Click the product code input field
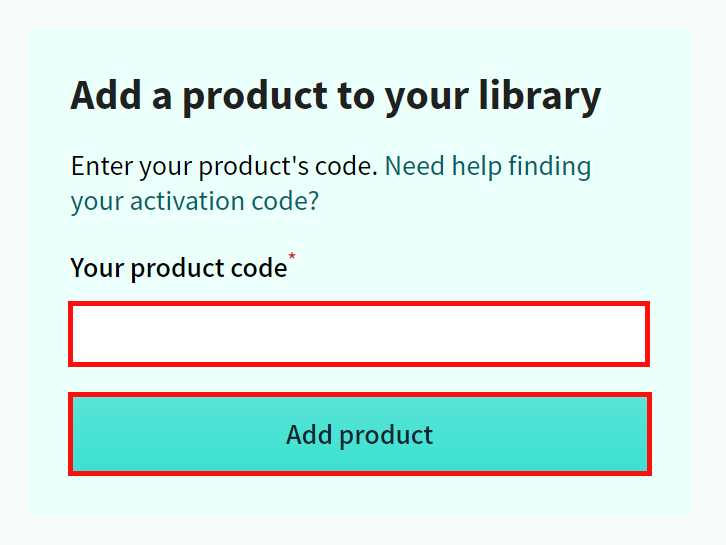726x545 pixels. tap(359, 334)
